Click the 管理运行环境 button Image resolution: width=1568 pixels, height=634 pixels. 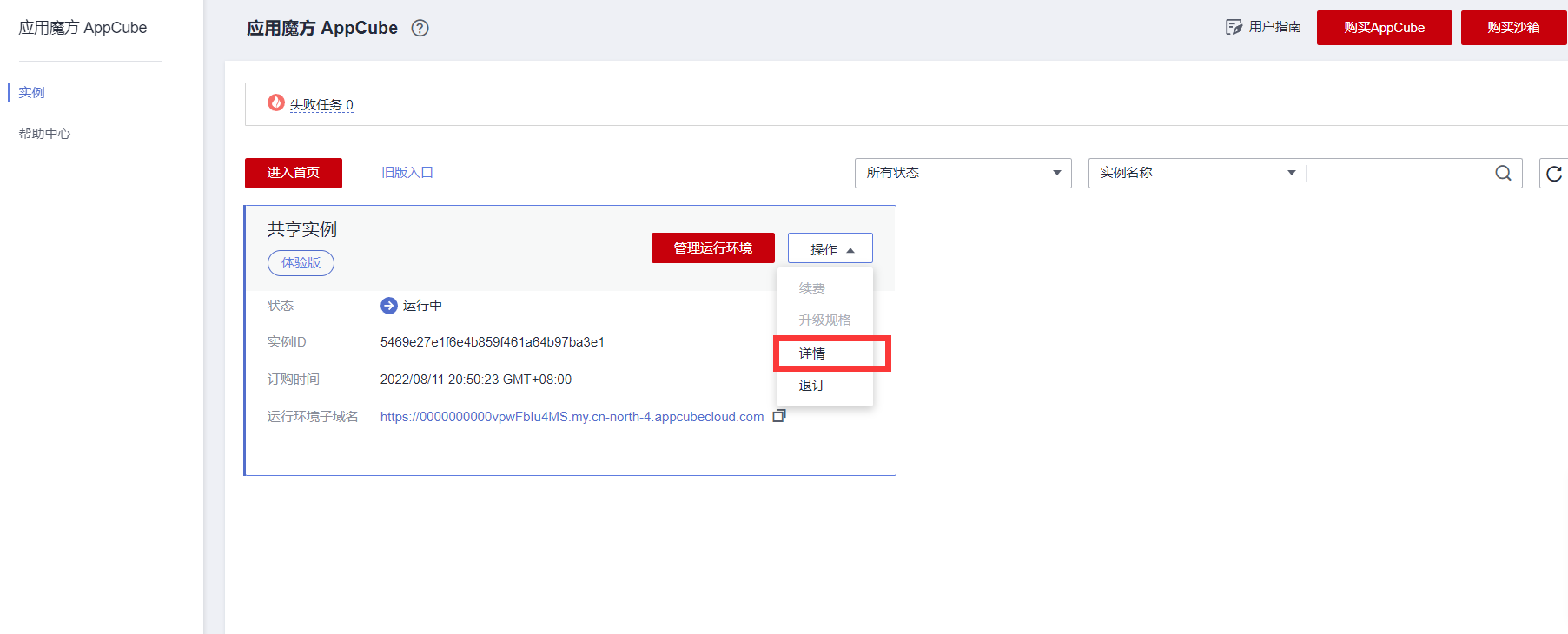(x=713, y=248)
